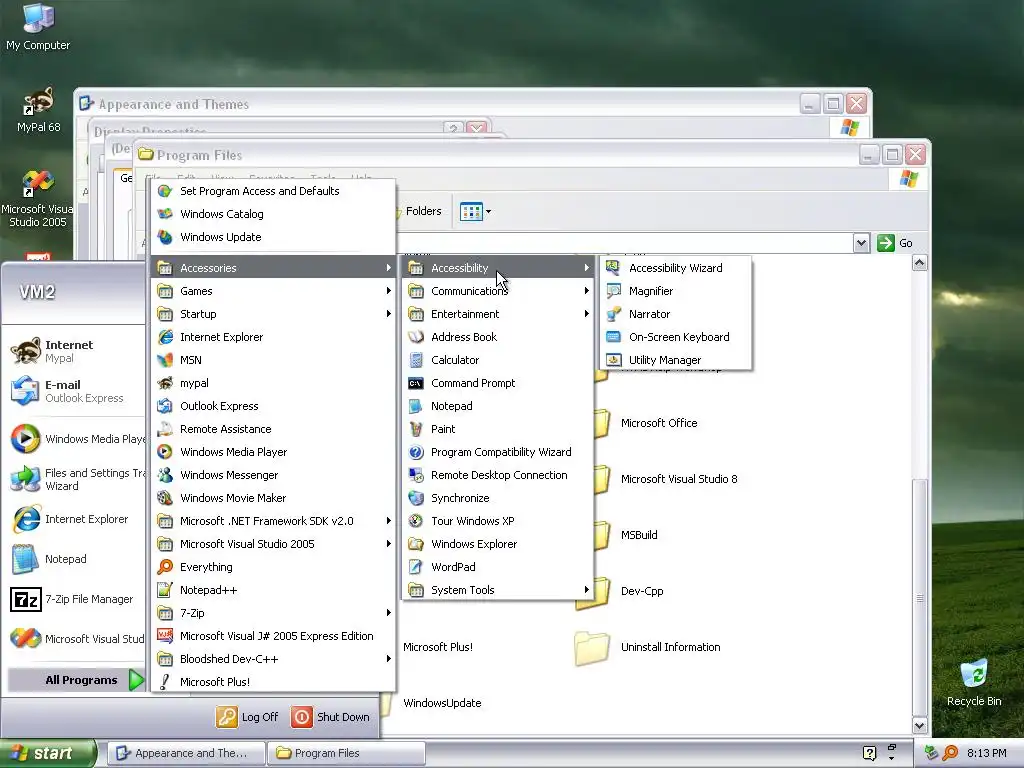Select Notepad in Accessories menu
1024x768 pixels.
pos(498,406)
